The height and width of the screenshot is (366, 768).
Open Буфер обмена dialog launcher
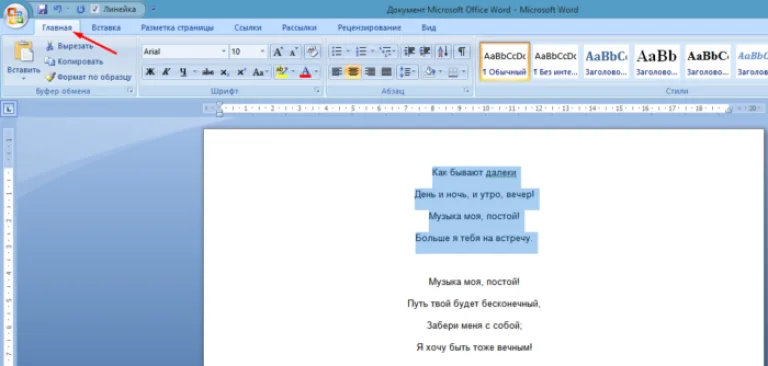[x=130, y=91]
